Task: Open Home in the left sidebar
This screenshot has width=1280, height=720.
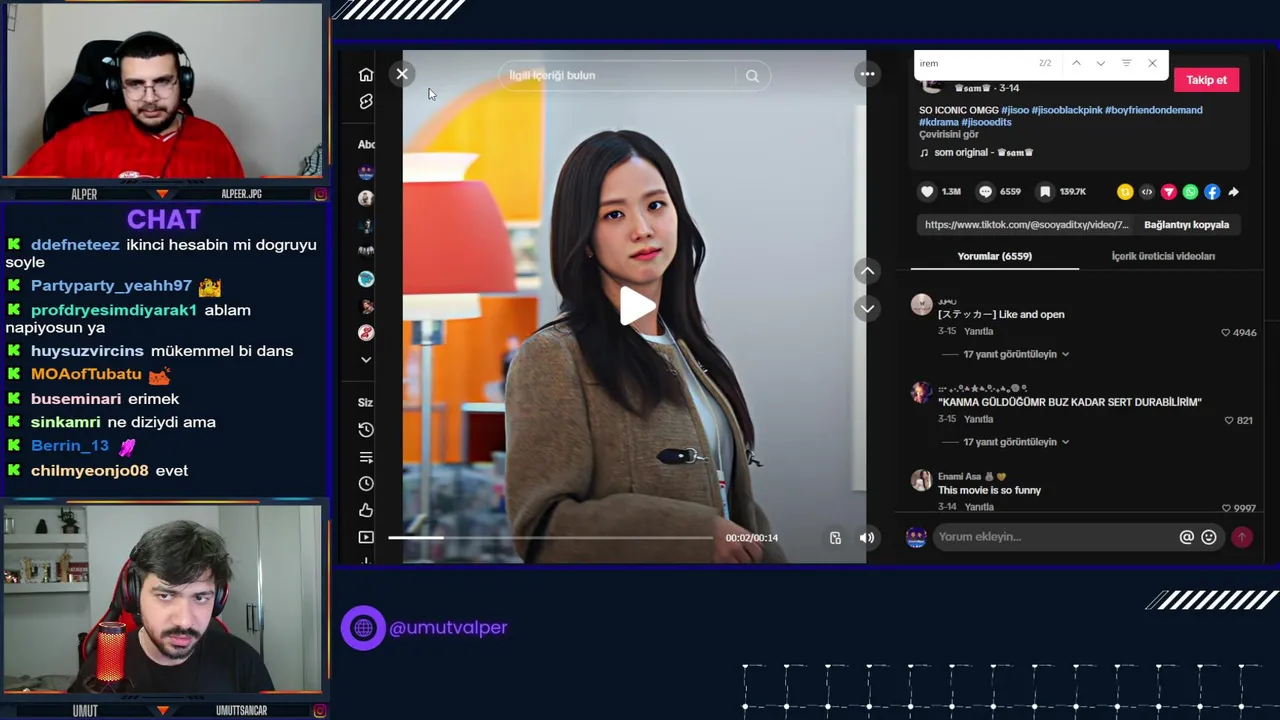Action: 366,75
